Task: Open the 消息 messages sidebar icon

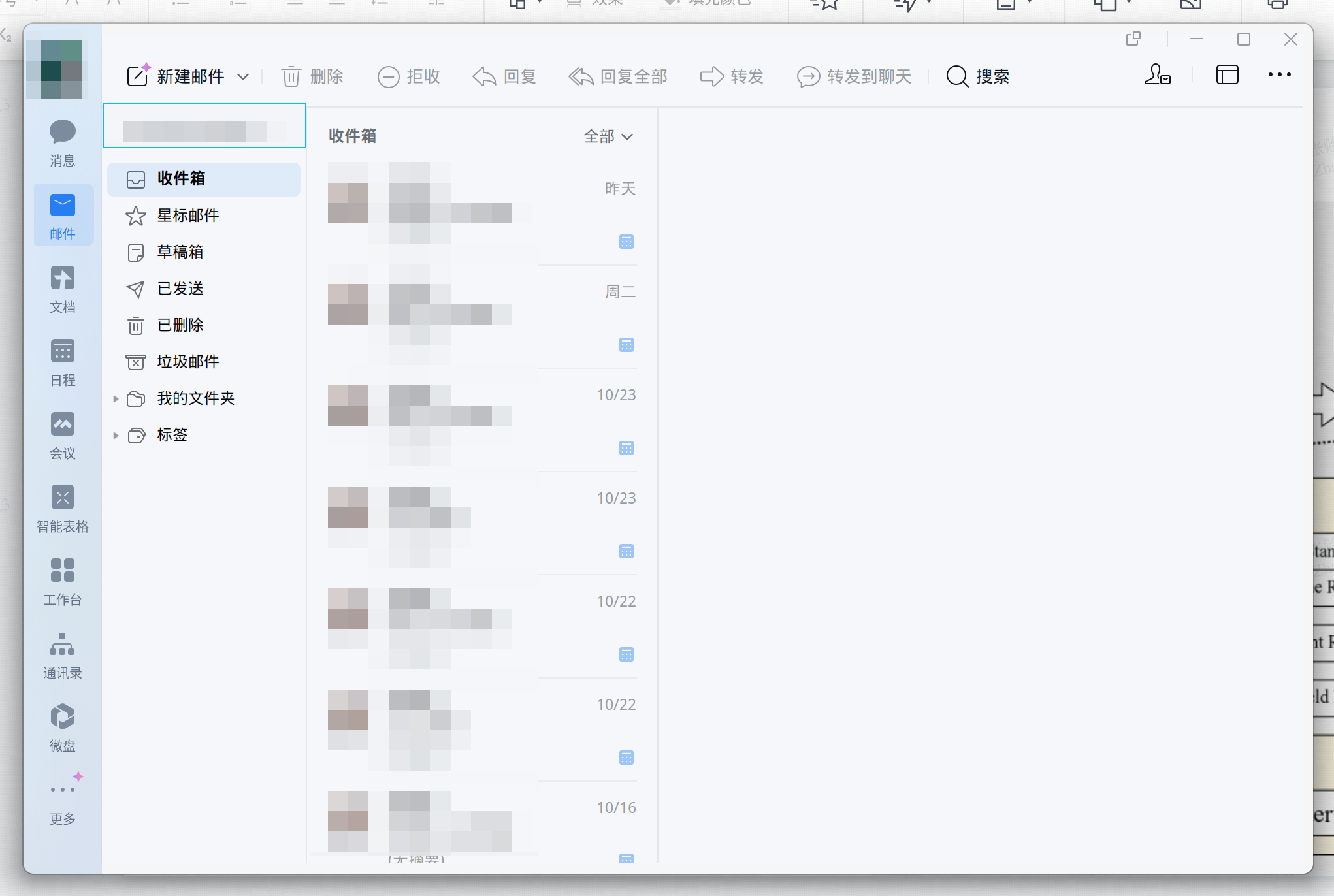Action: [x=63, y=143]
